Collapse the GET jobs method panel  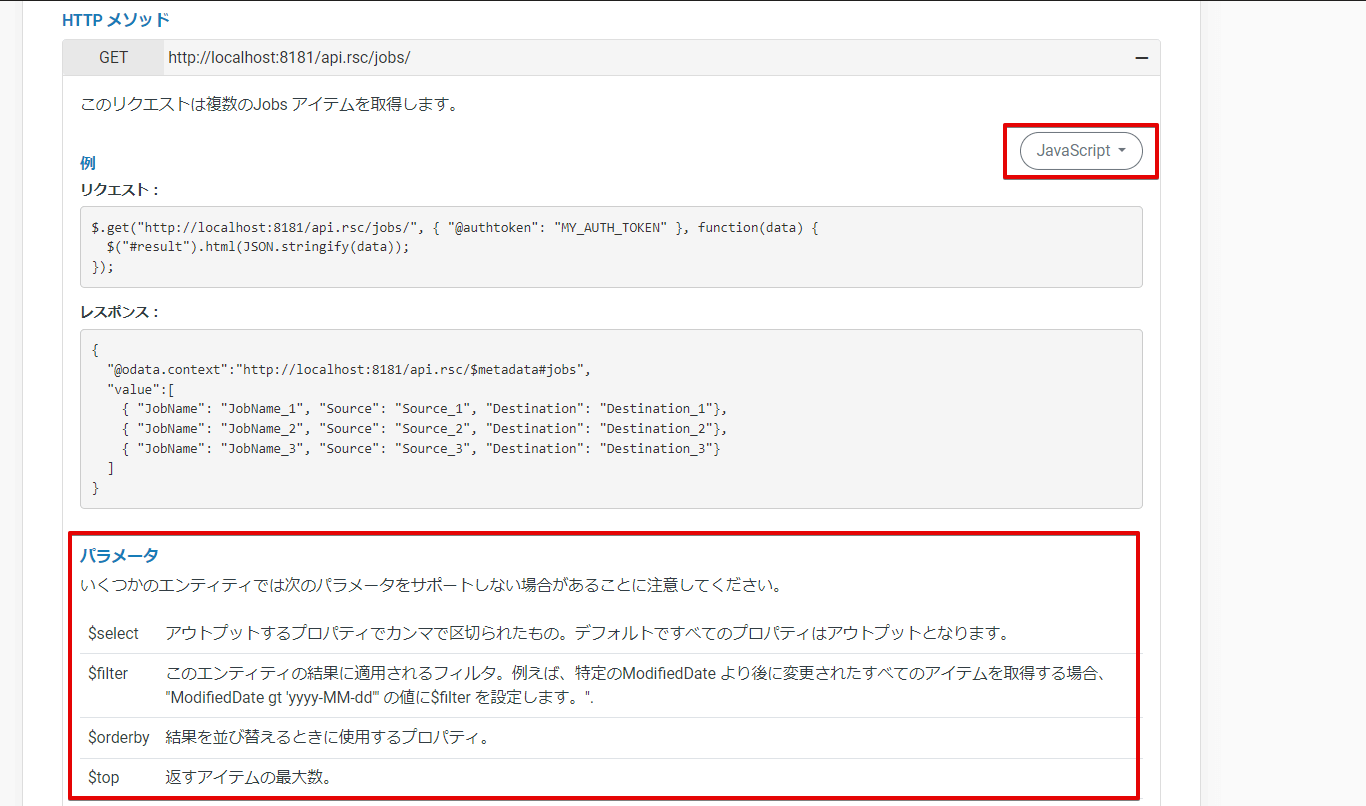1141,58
